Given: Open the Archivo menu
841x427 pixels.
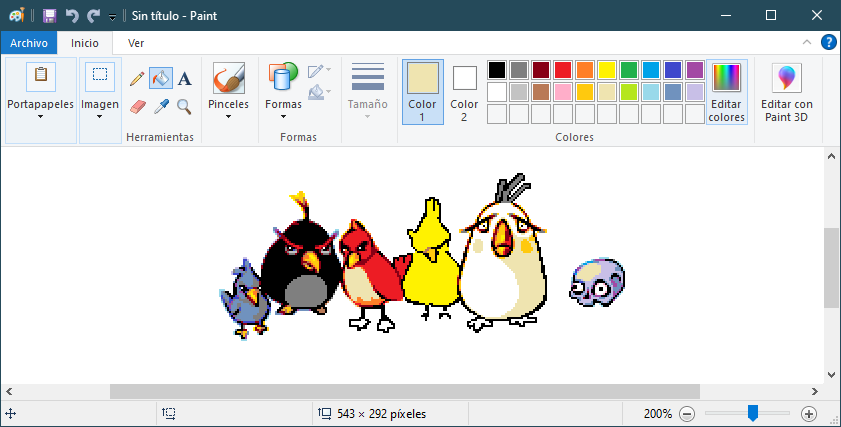Looking at the screenshot, I should (29, 43).
